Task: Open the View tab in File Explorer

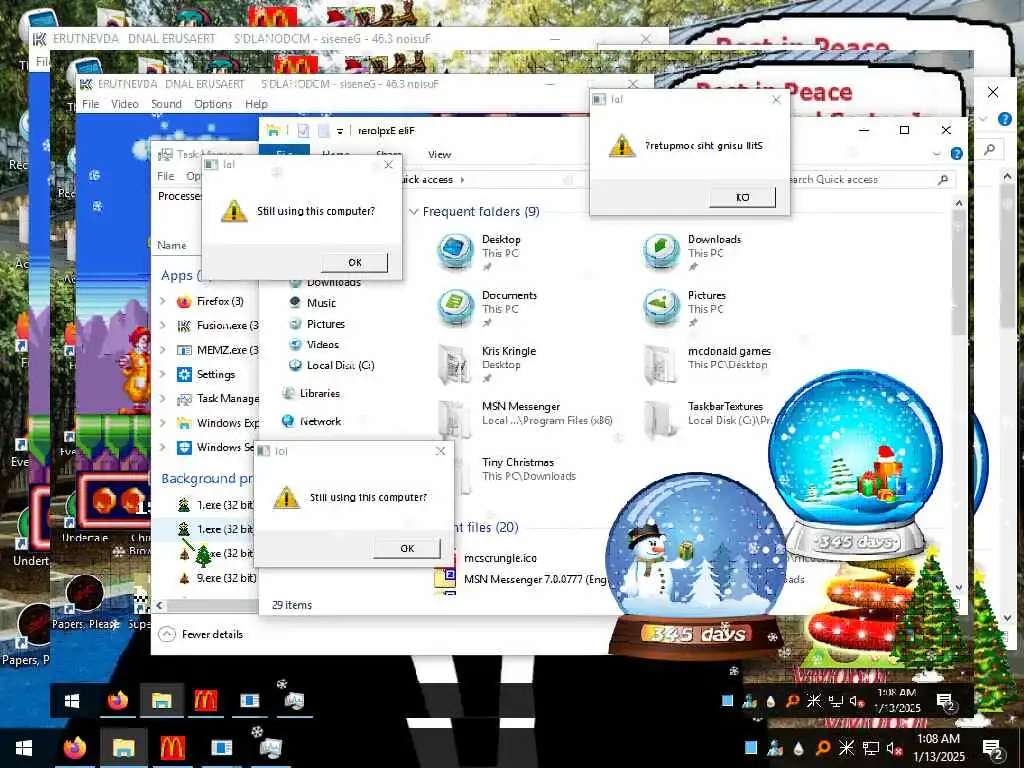Action: (440, 154)
